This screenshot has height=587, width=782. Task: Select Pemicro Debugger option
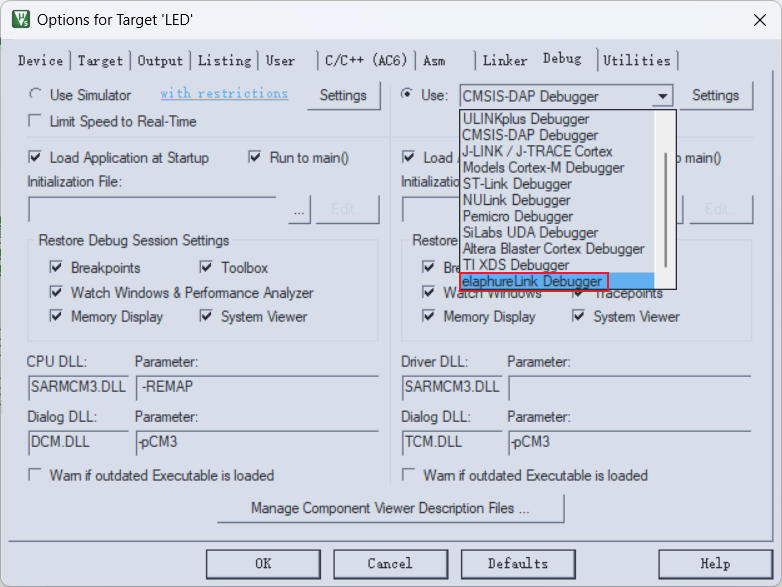[558, 216]
